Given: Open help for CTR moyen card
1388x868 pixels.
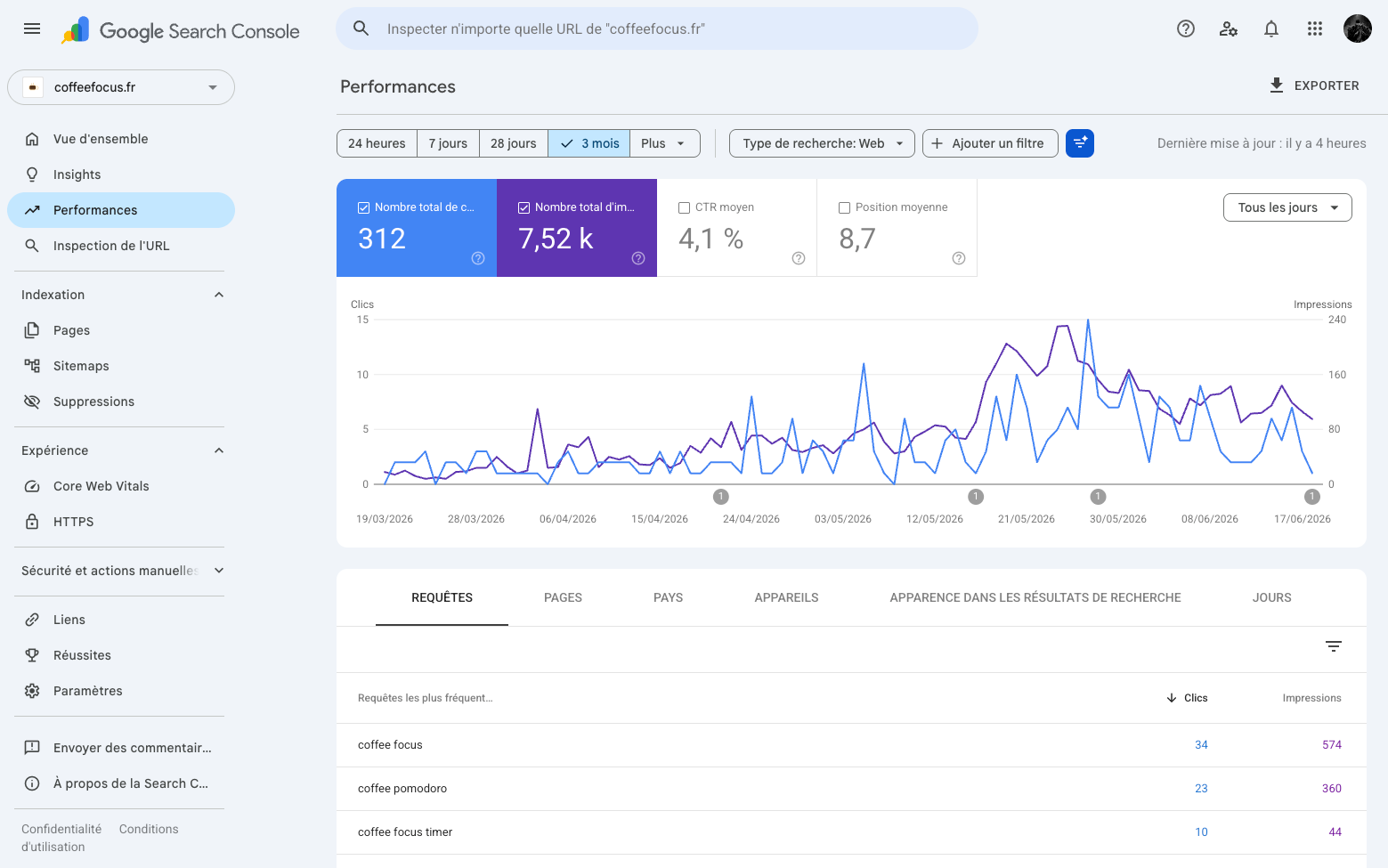Looking at the screenshot, I should click(799, 258).
